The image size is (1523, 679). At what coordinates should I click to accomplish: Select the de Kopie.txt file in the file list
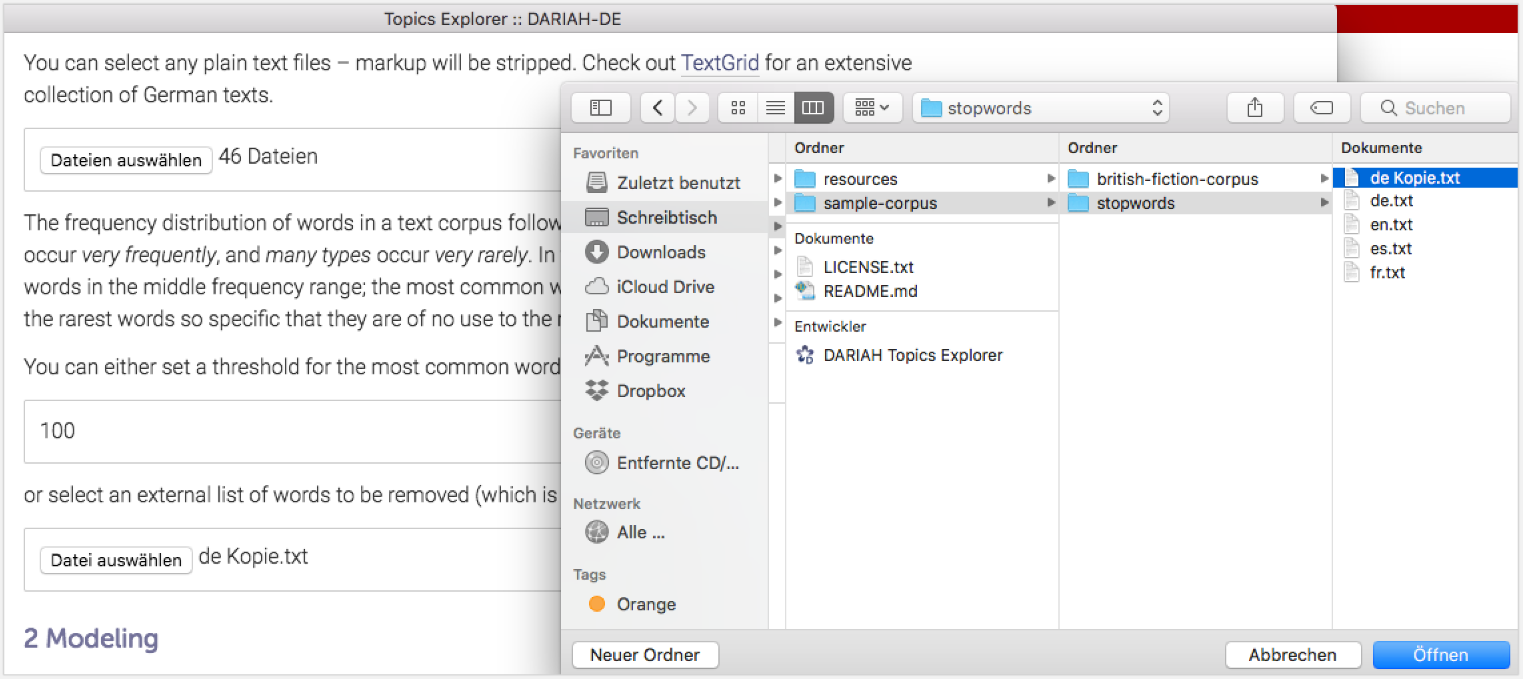[1425, 178]
